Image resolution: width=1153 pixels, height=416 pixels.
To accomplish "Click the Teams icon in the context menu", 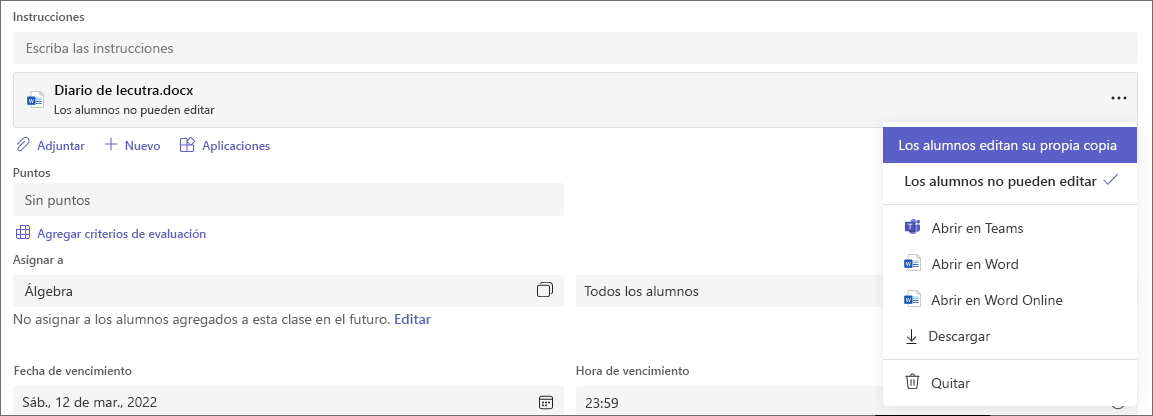I will click(x=913, y=227).
